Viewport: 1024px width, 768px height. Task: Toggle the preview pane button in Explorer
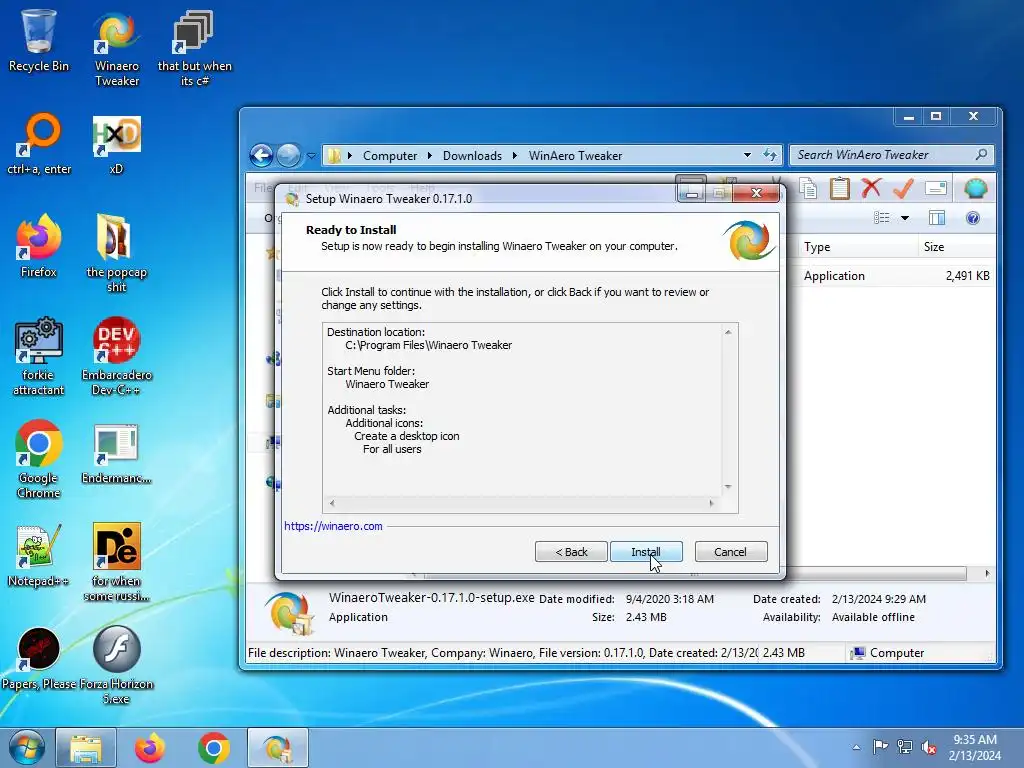pyautogui.click(x=936, y=217)
